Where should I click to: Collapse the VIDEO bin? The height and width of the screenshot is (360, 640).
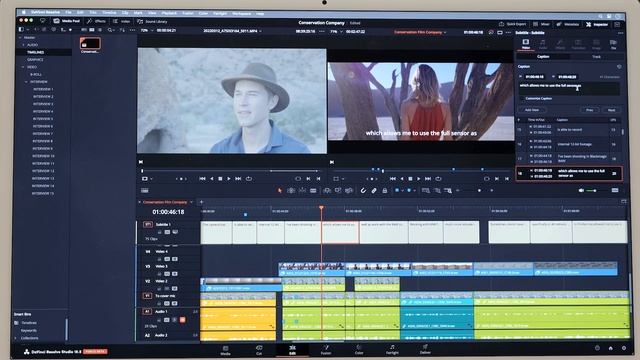tap(23, 67)
